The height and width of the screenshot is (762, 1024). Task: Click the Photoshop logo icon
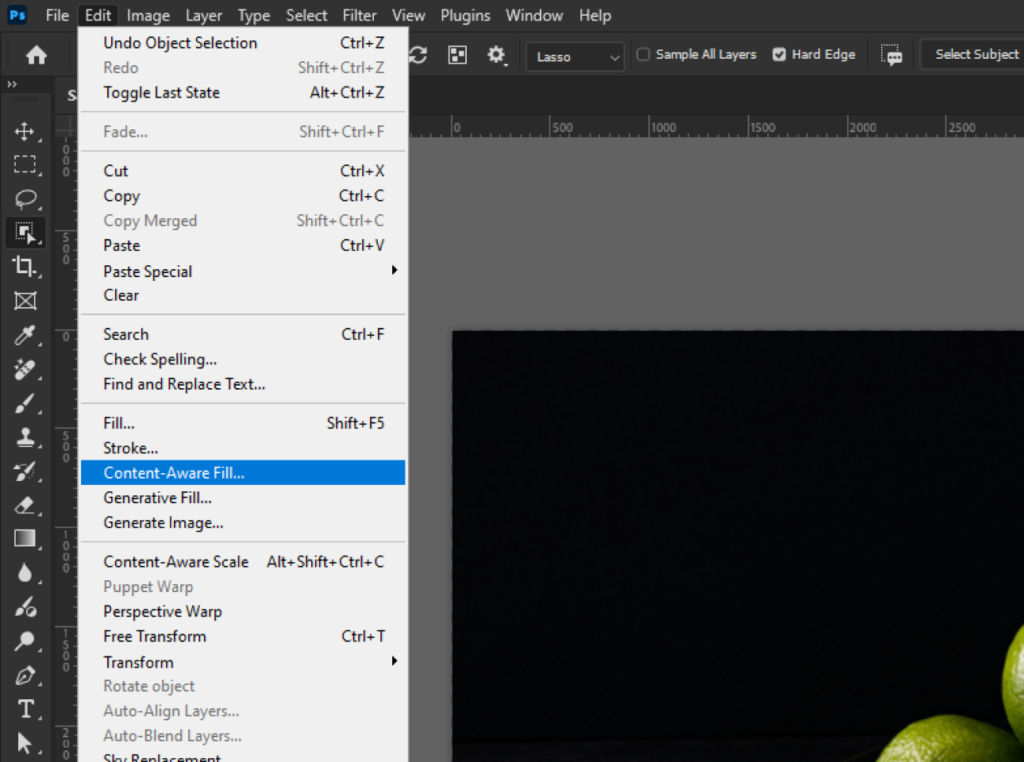click(18, 14)
